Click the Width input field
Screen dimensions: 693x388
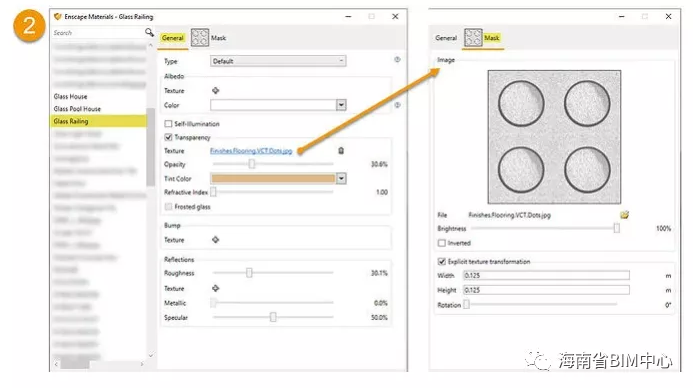click(x=546, y=275)
